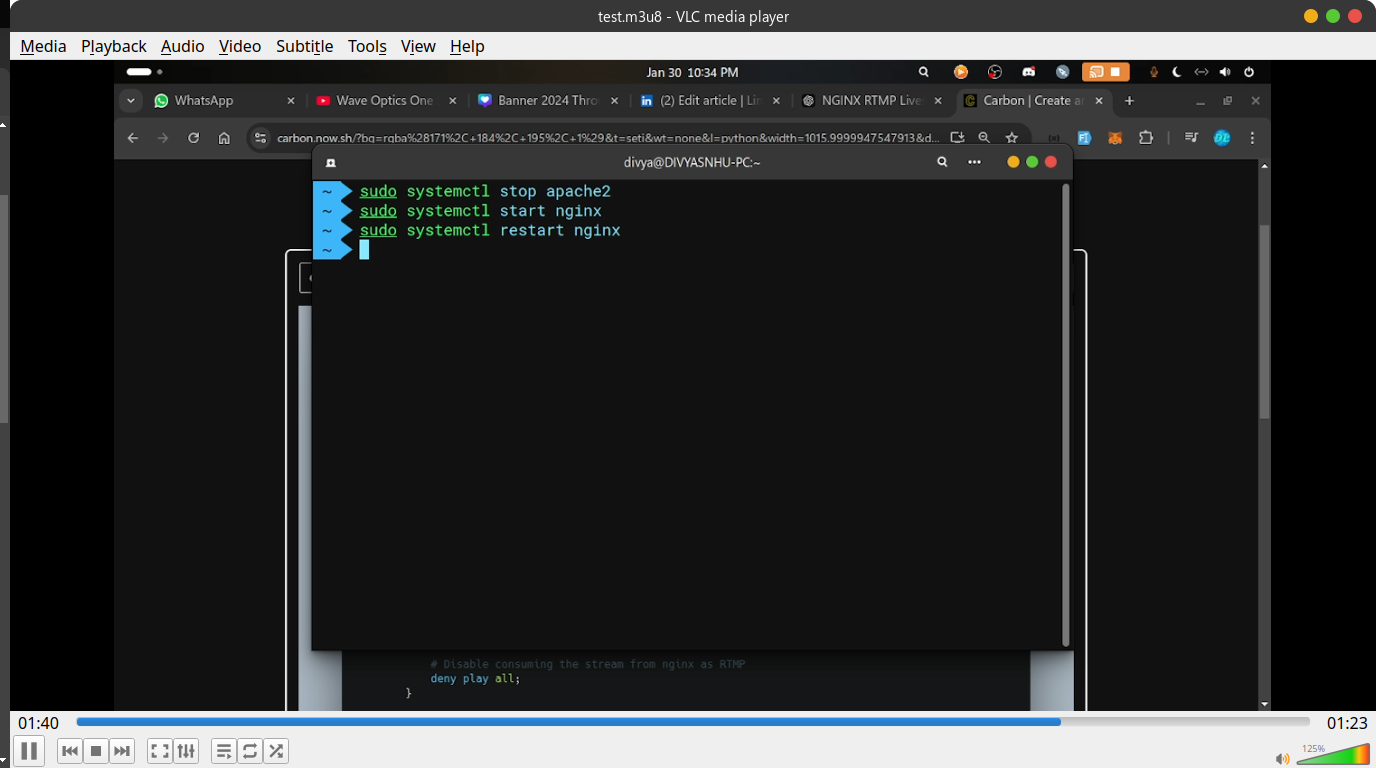Skip to next media item
Image resolution: width=1376 pixels, height=768 pixels.
coord(122,750)
